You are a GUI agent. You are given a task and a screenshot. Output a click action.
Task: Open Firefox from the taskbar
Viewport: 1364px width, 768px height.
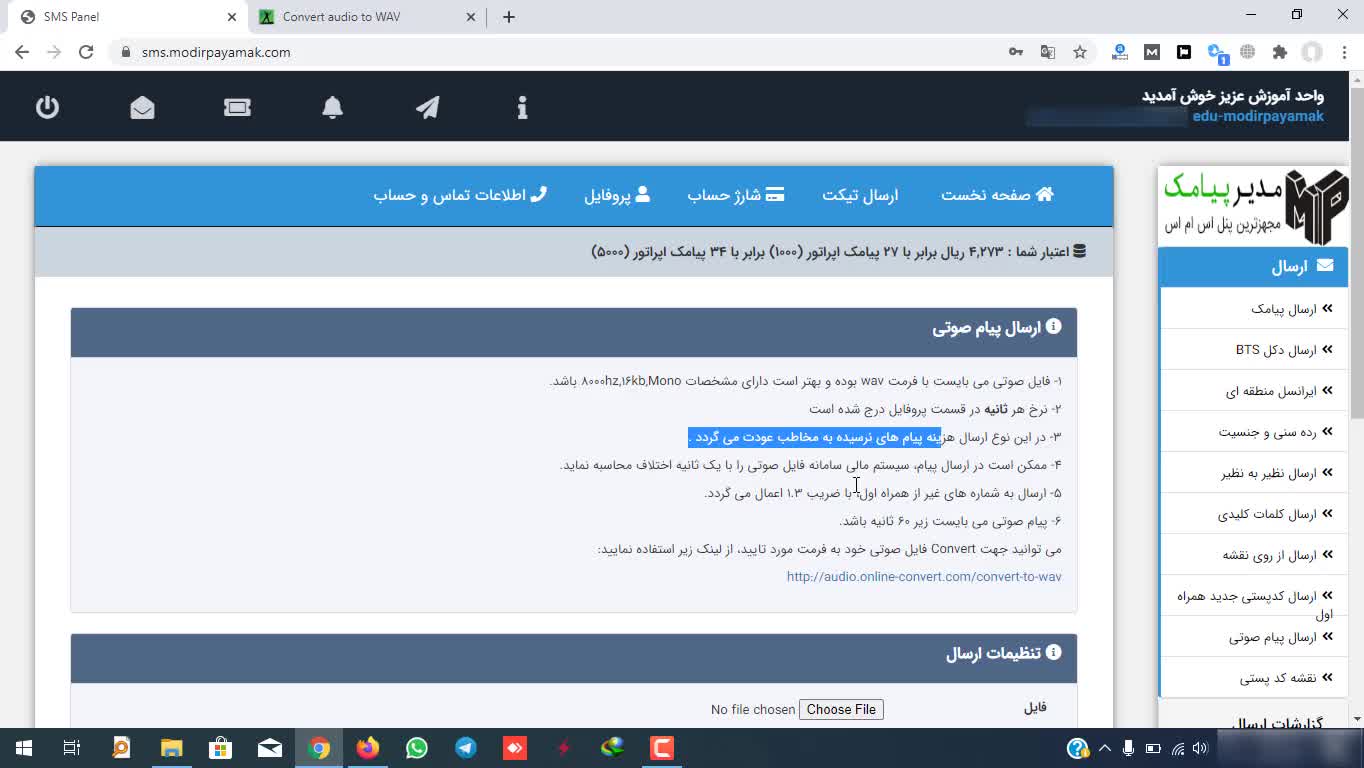coord(368,748)
